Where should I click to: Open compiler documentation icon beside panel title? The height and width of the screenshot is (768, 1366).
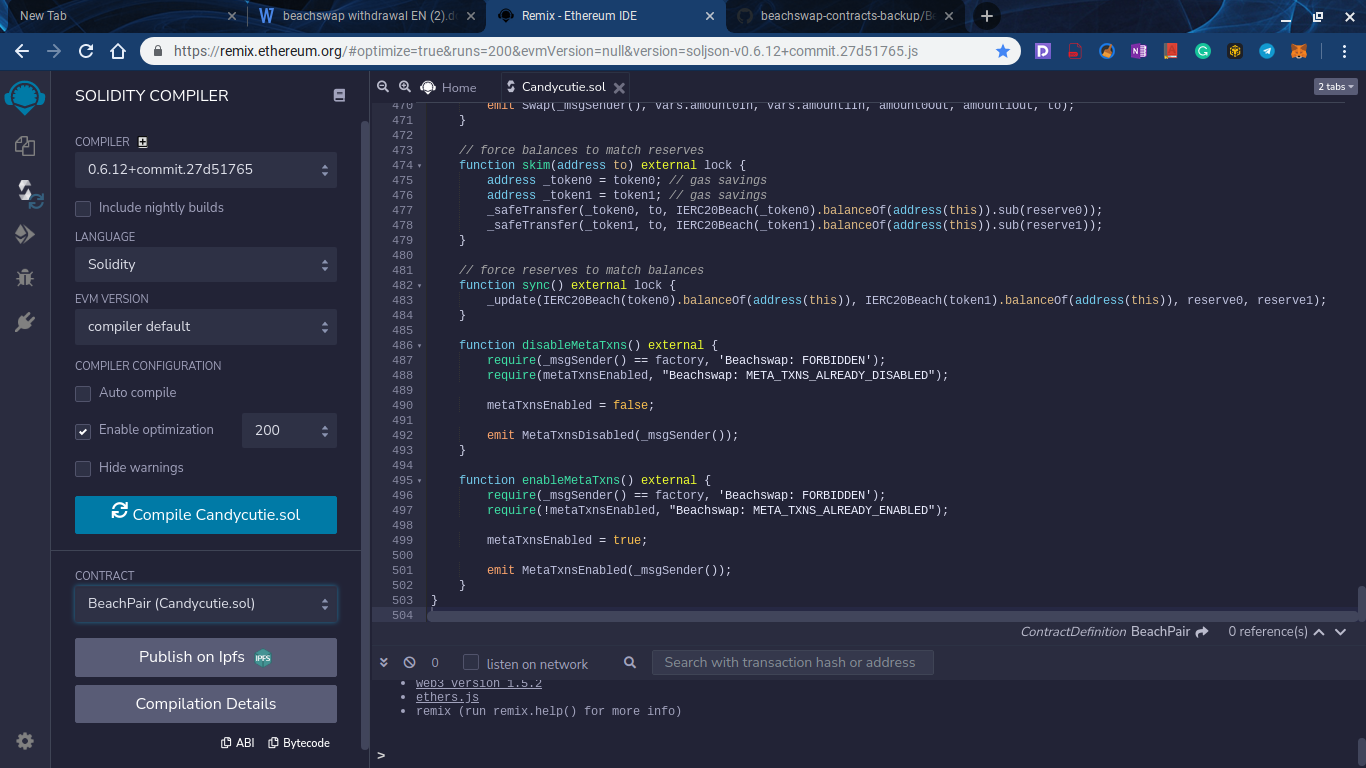339,95
